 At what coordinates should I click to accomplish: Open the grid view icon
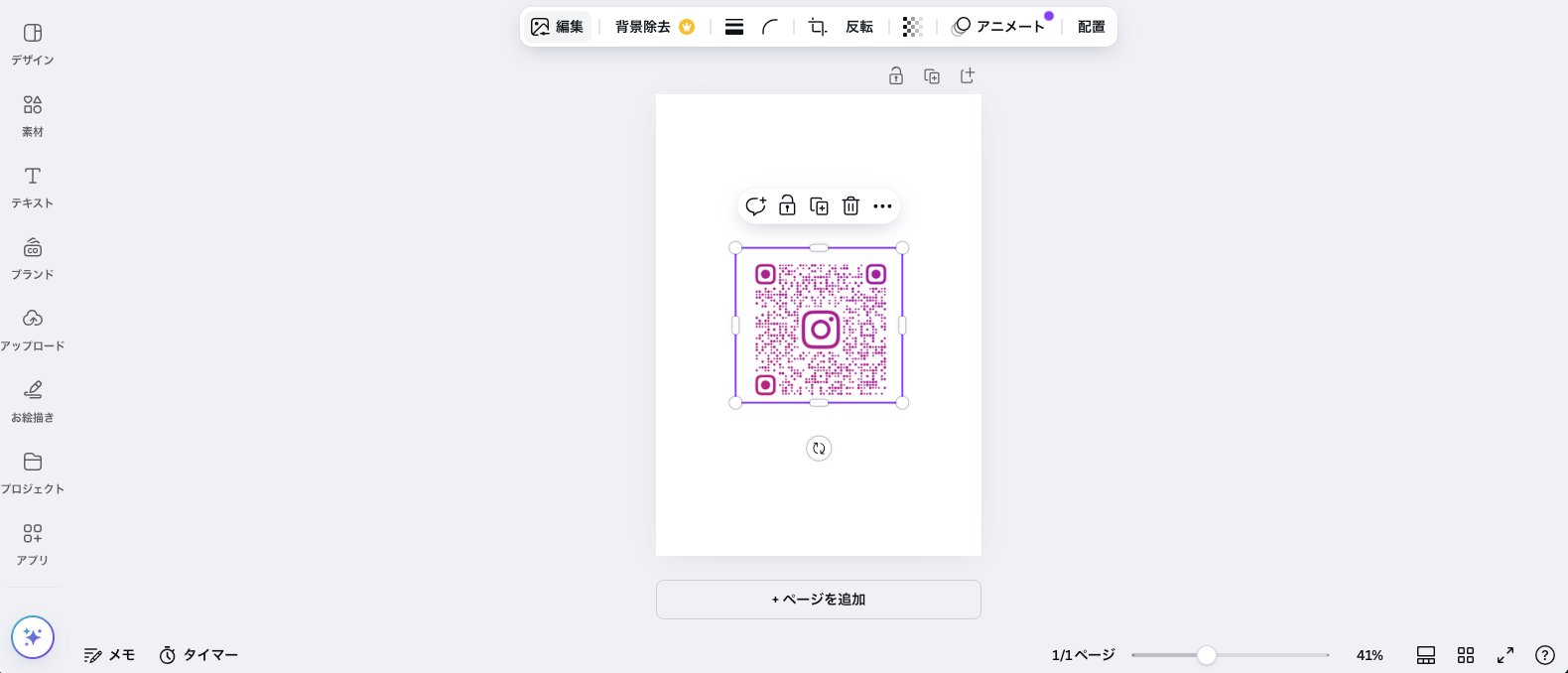point(1466,655)
